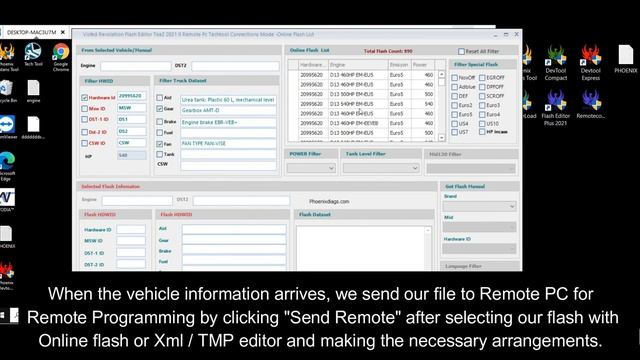Switch to the DESKTOP-MAC3U7M tab
640x360 pixels.
tap(31, 32)
